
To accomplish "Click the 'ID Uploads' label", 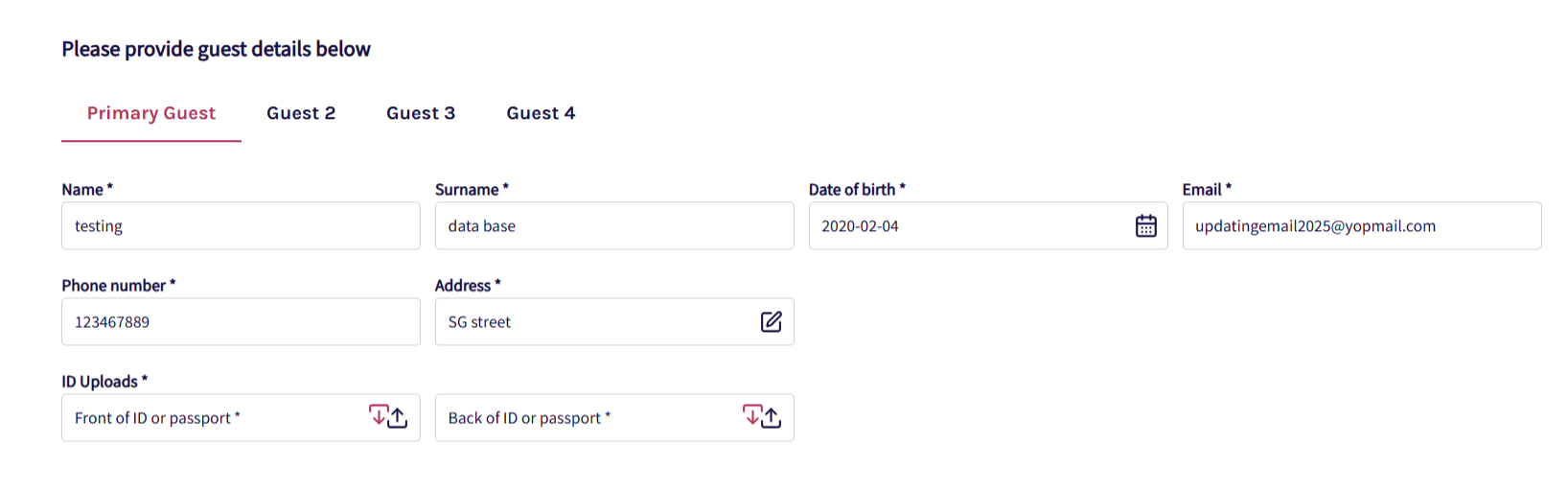I will (100, 382).
